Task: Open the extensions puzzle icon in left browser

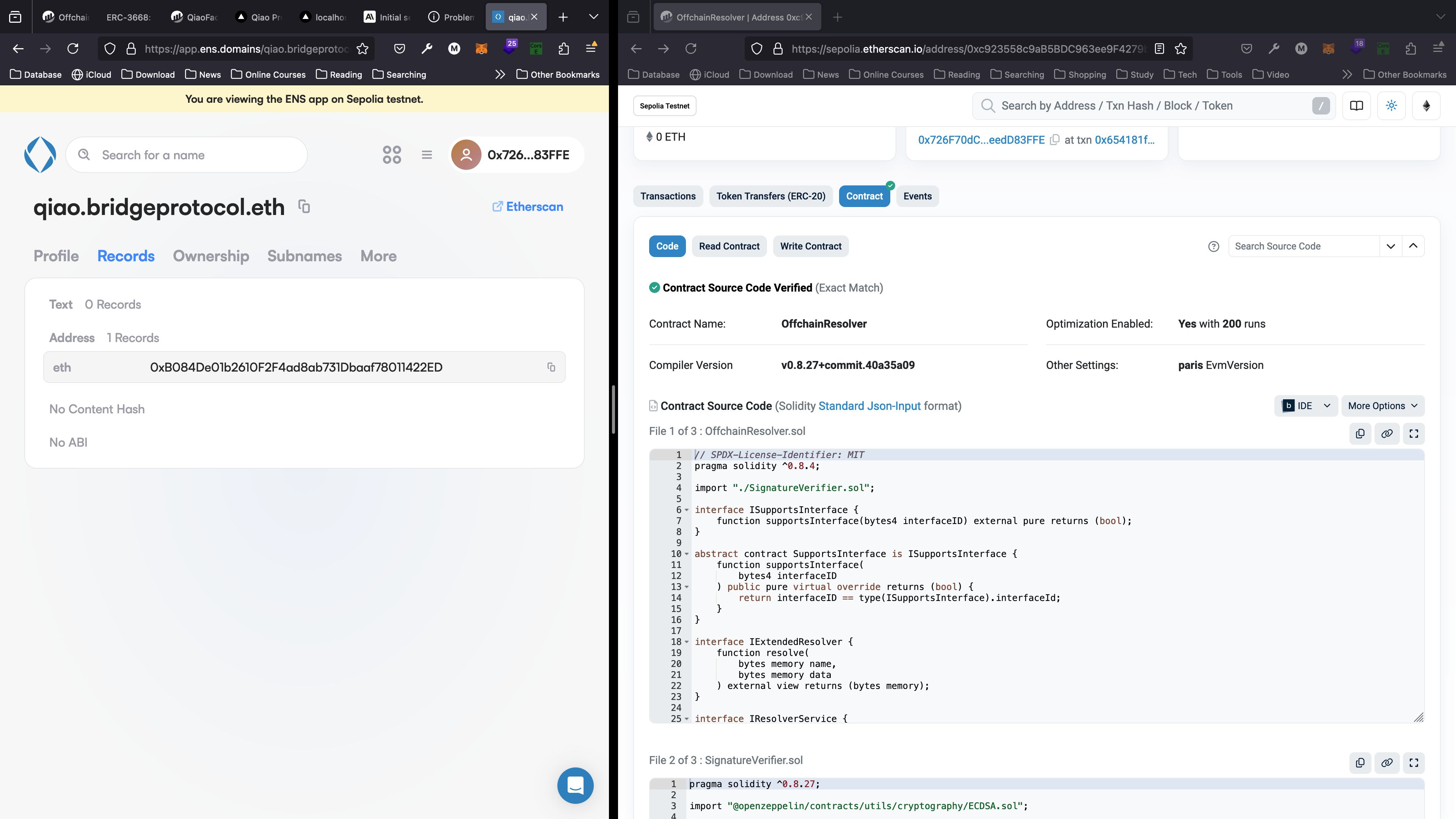Action: (x=563, y=49)
